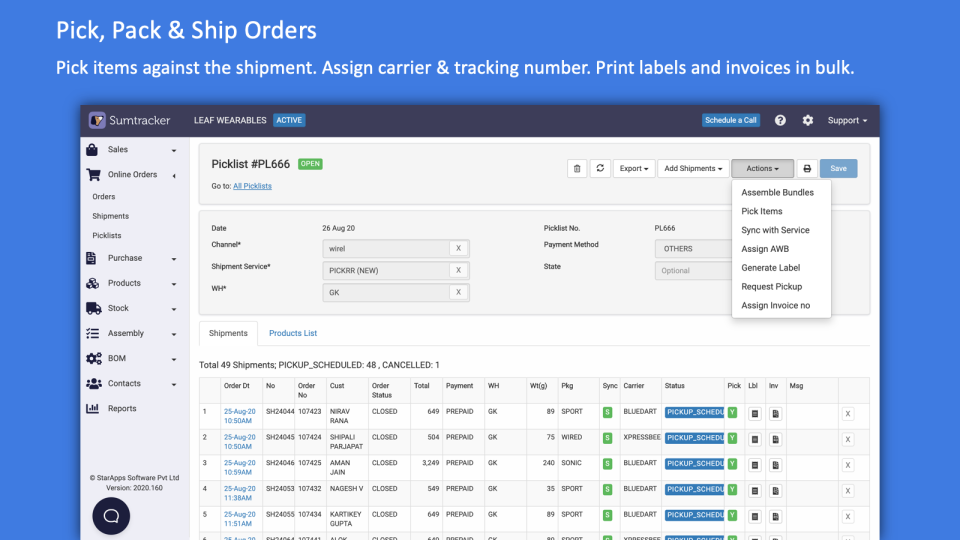Remove shipment SH24044 from picklist
The width and height of the screenshot is (960, 540).
tap(848, 414)
